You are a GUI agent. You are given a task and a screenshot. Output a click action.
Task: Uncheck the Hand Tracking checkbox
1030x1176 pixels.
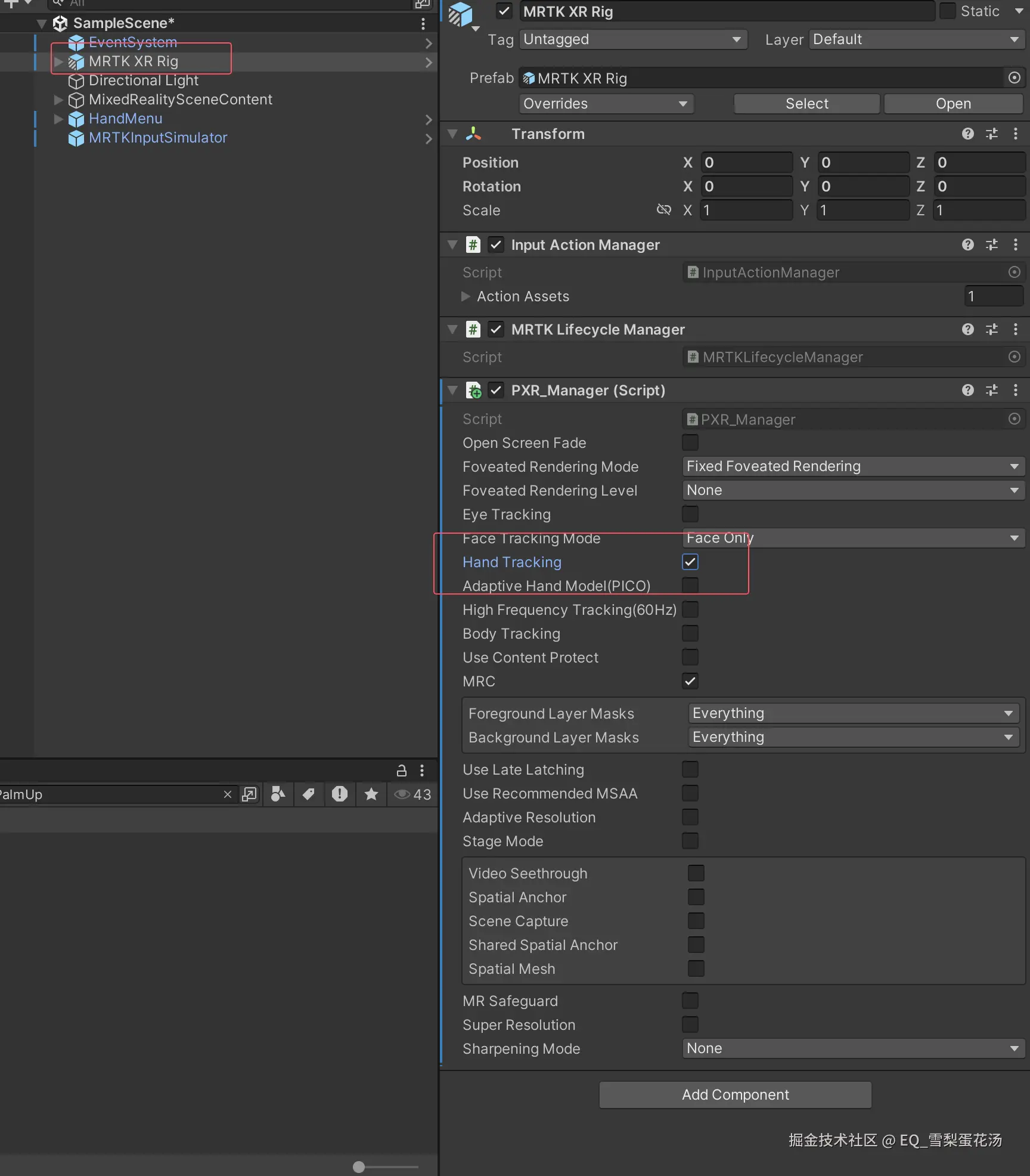[x=690, y=562]
